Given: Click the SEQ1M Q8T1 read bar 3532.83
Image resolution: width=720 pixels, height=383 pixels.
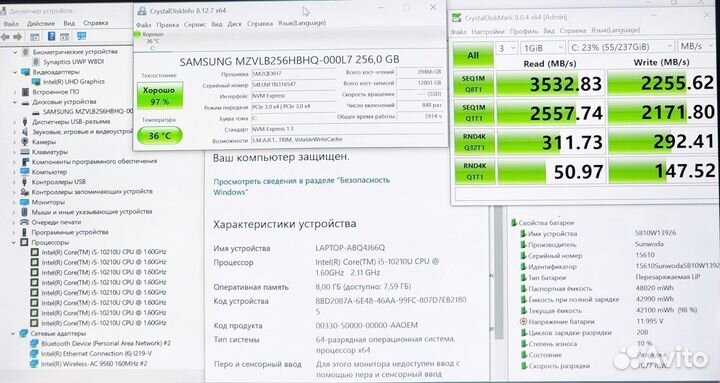Looking at the screenshot, I should point(550,84).
